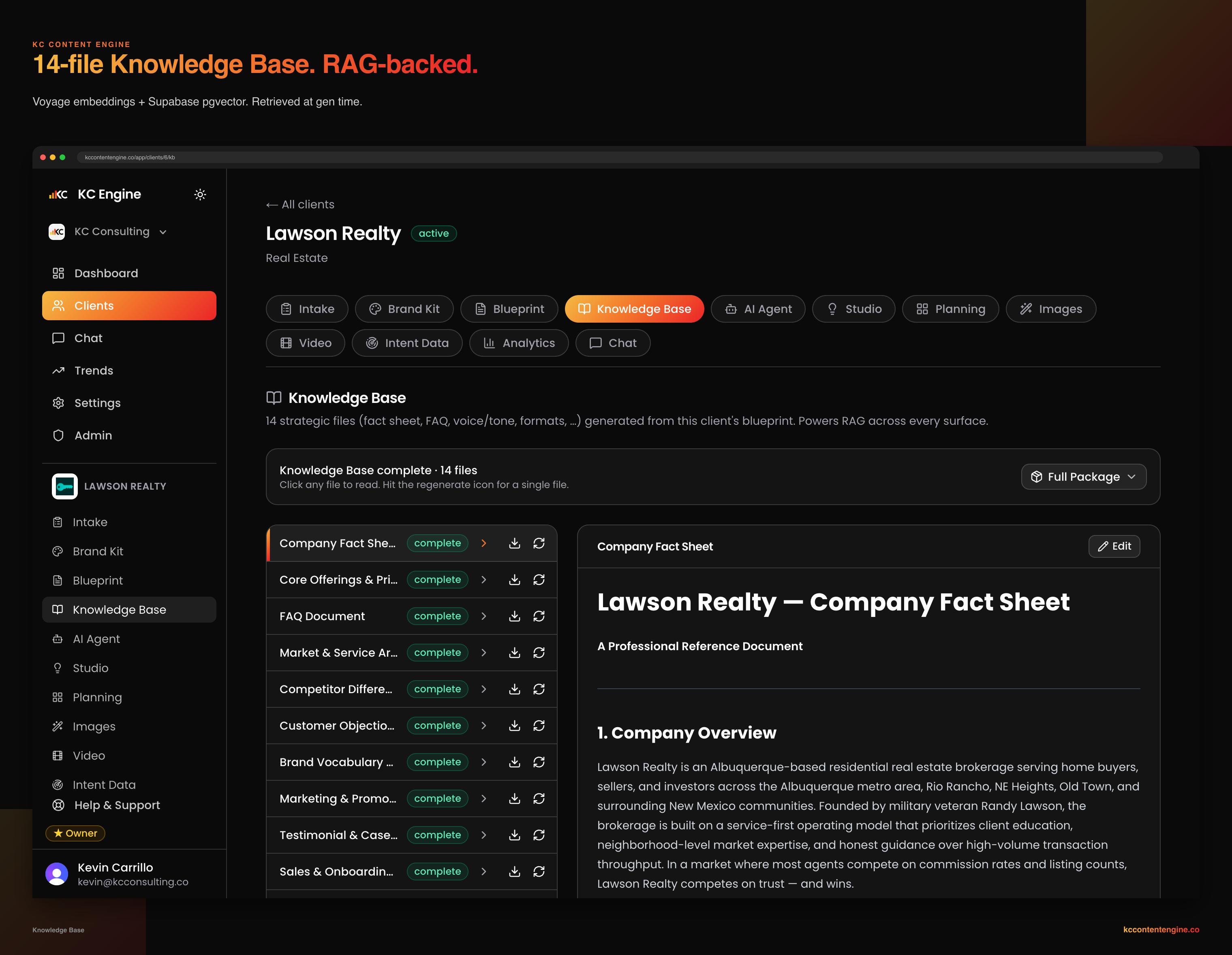Open Video in Lawson Realty sidebar
This screenshot has width=1232, height=955.
point(129,756)
